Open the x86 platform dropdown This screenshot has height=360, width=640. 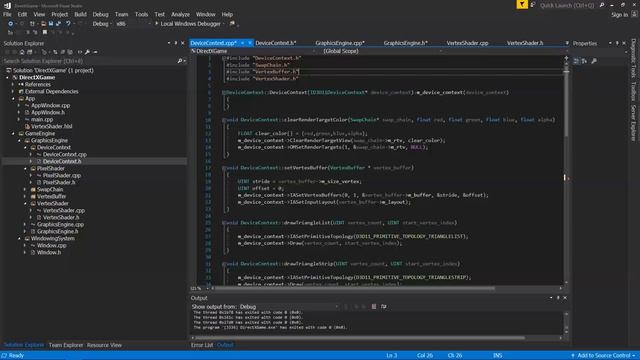click(133, 24)
